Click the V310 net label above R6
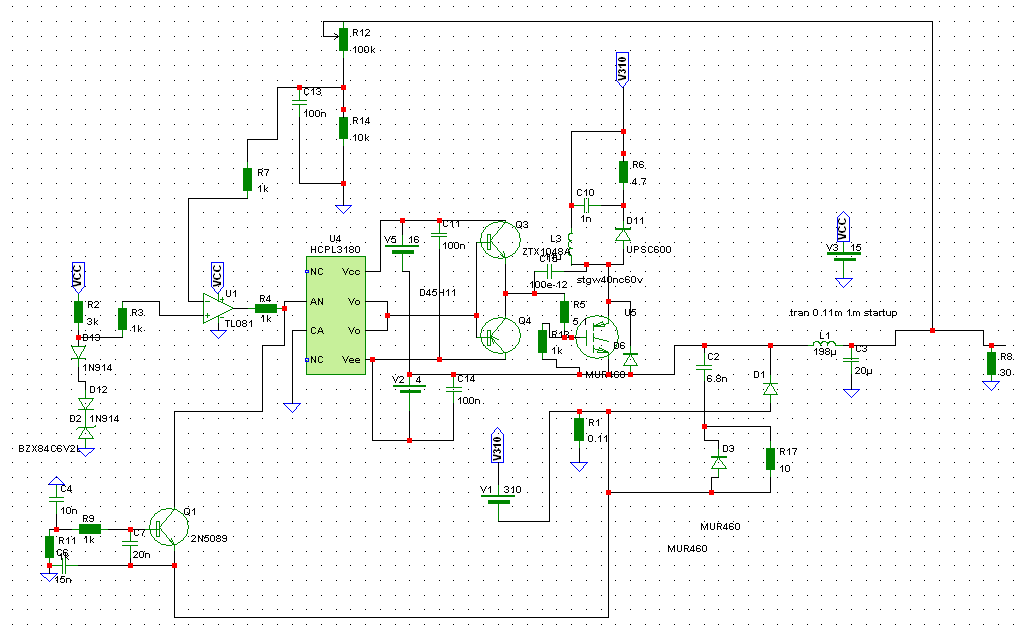Viewport: 1020px width, 636px height. 622,67
